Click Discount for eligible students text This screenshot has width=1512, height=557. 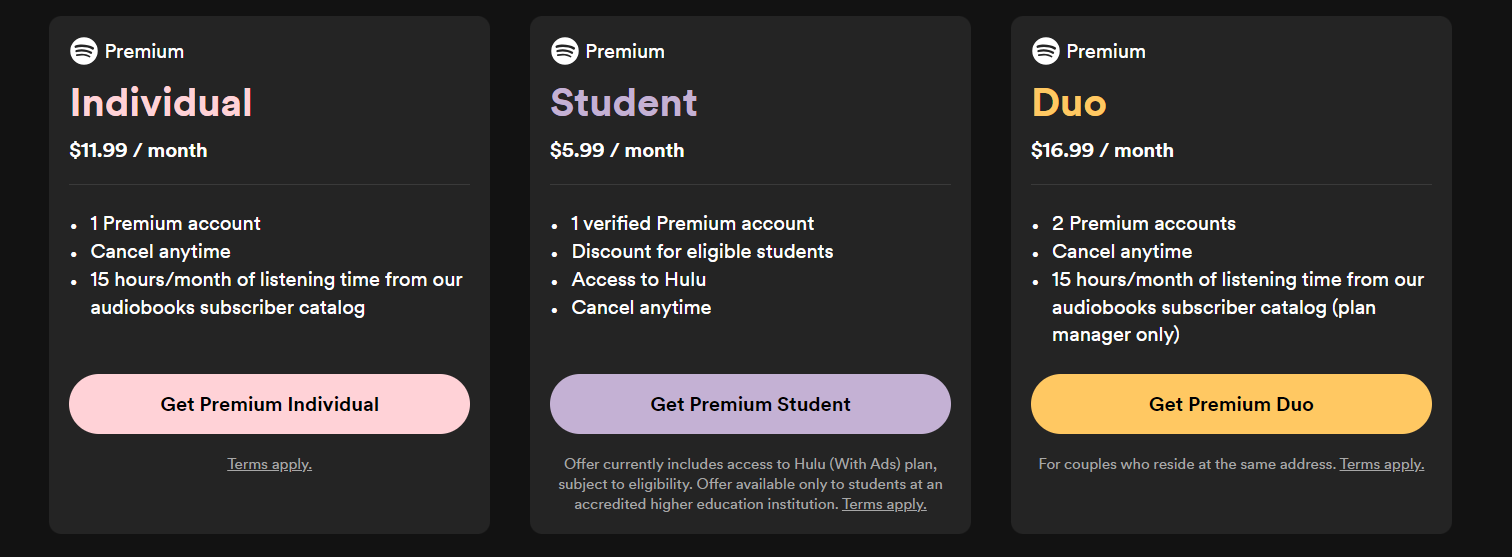click(702, 252)
